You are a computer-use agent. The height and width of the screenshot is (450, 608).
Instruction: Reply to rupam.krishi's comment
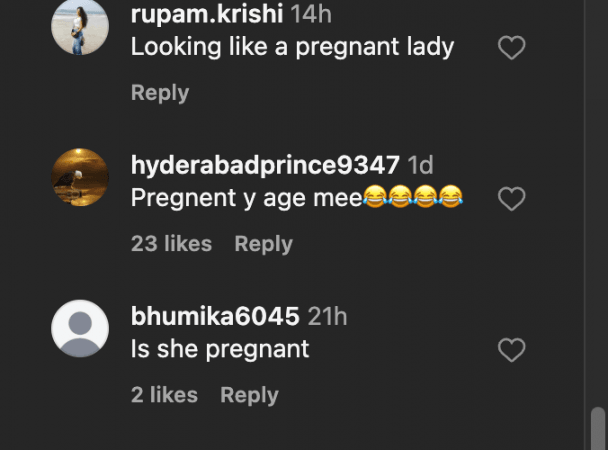pos(160,93)
